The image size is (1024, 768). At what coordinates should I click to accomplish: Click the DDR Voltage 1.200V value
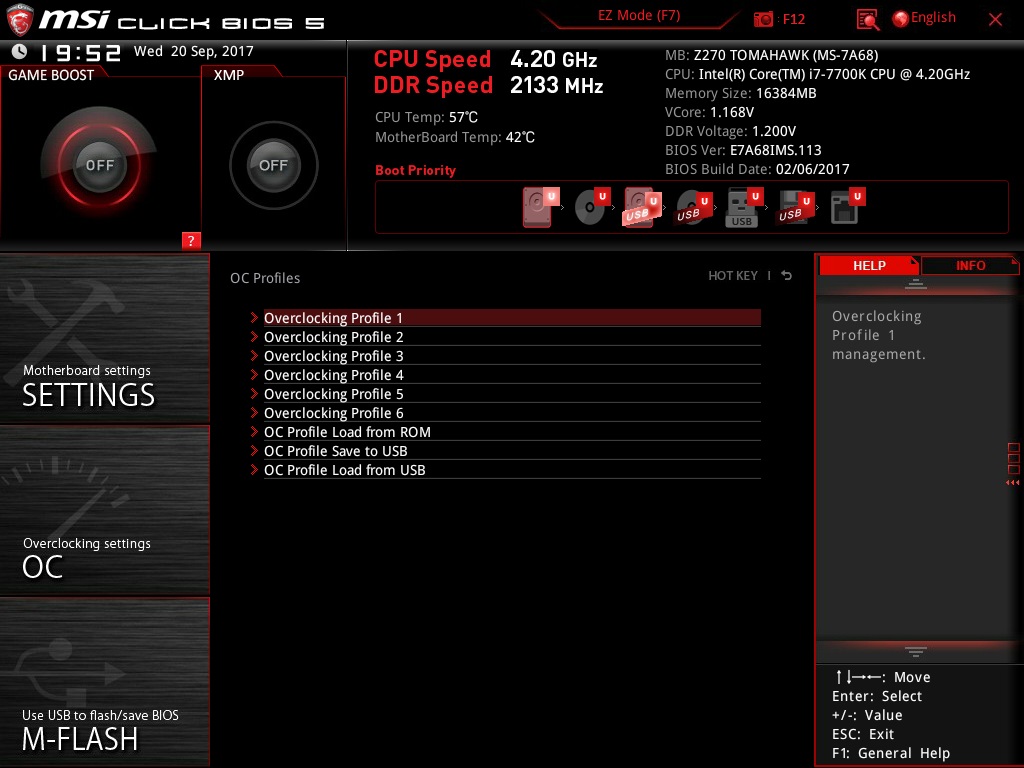tap(774, 131)
